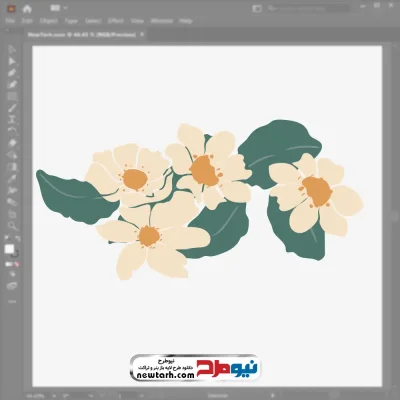Toggle default fill and stroke

[x=7, y=238]
